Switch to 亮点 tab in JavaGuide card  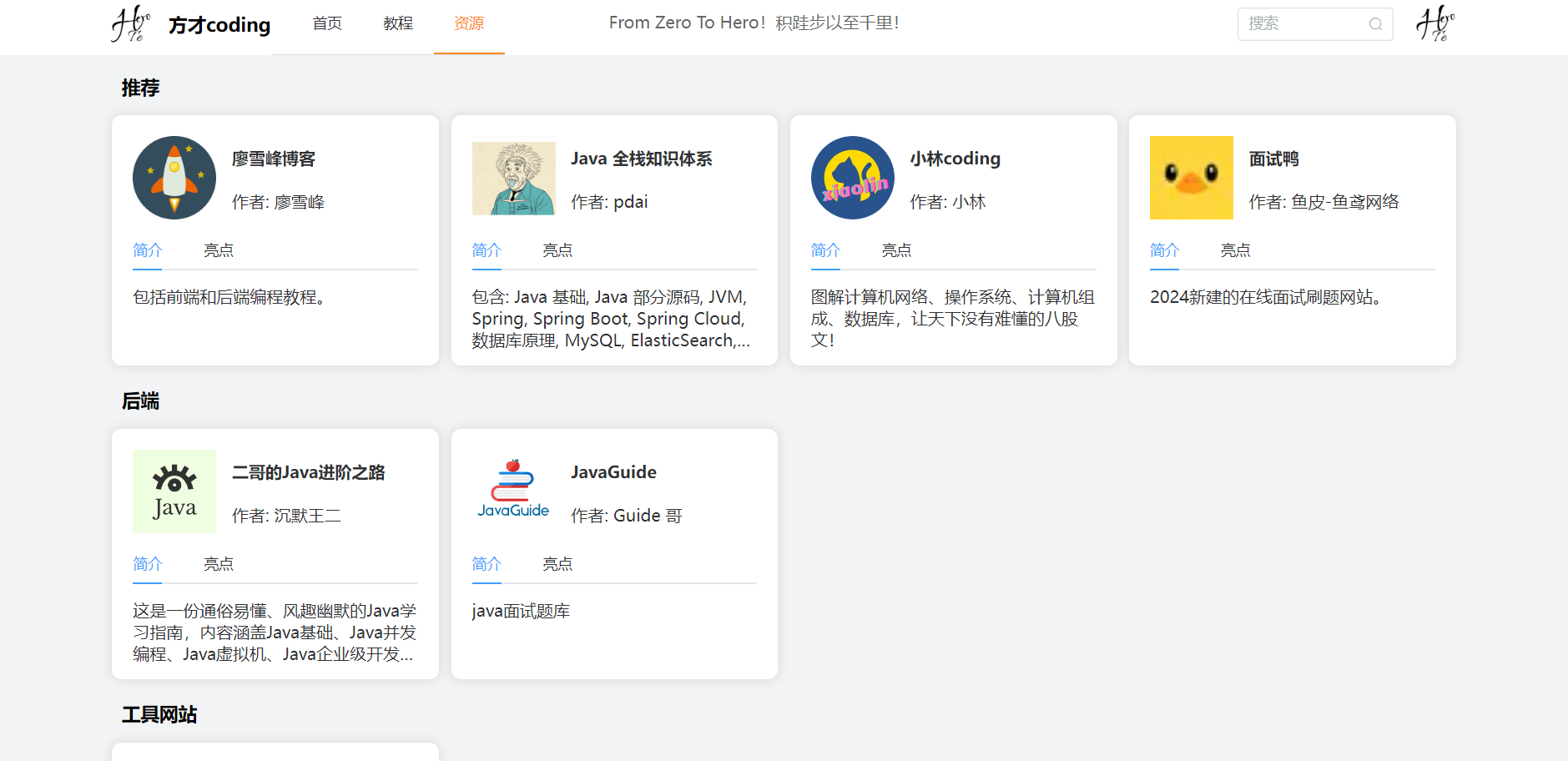[x=557, y=563]
